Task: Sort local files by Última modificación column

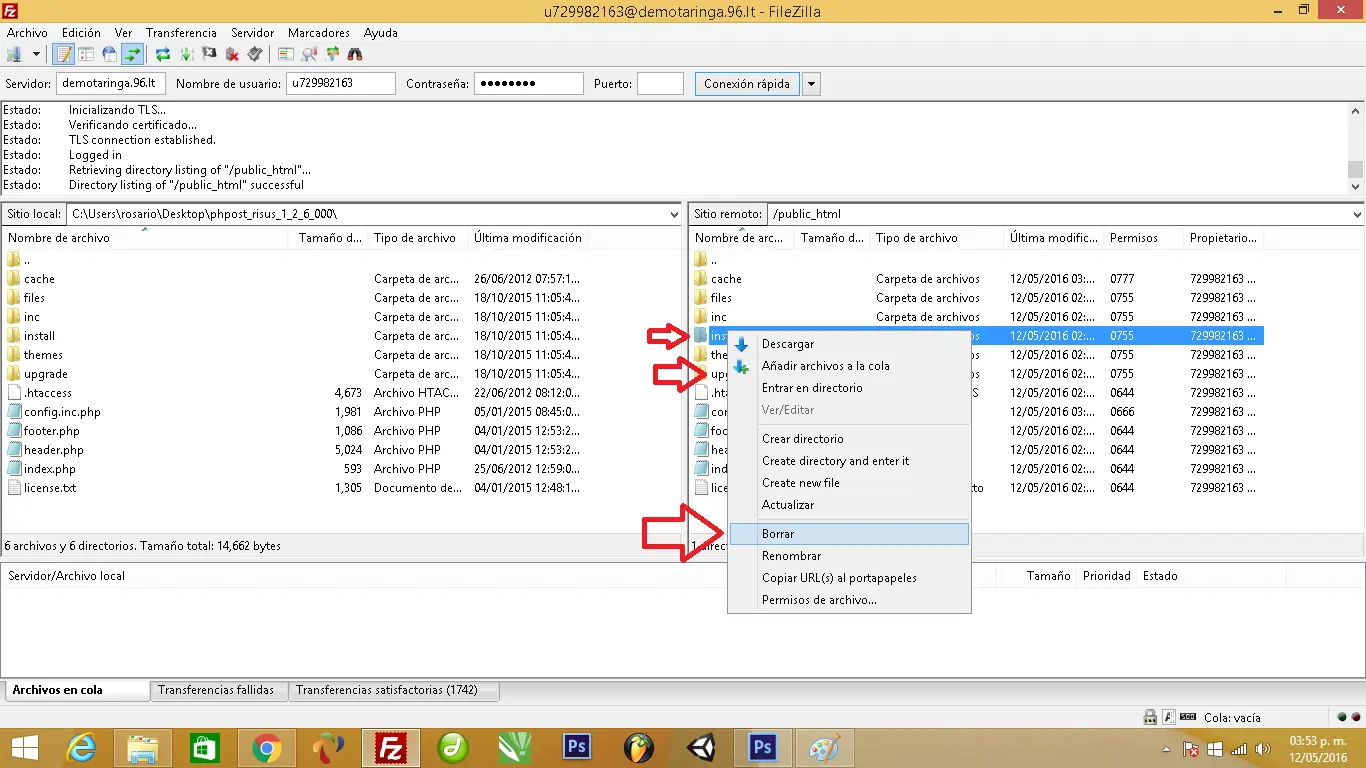Action: 528,238
